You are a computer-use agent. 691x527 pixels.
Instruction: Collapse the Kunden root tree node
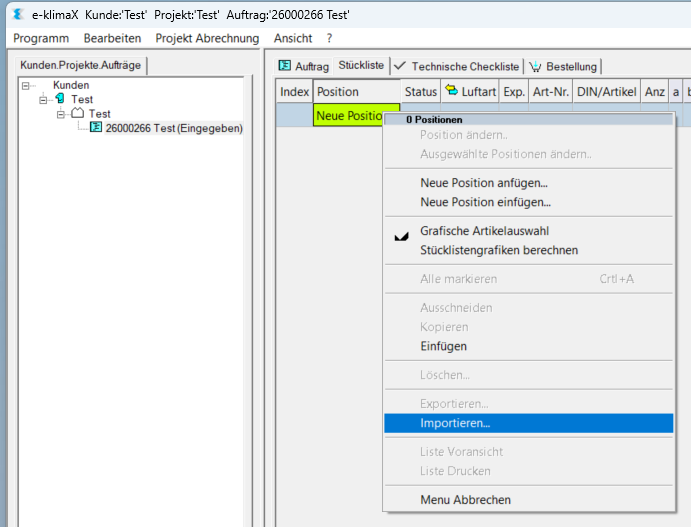tap(26, 85)
